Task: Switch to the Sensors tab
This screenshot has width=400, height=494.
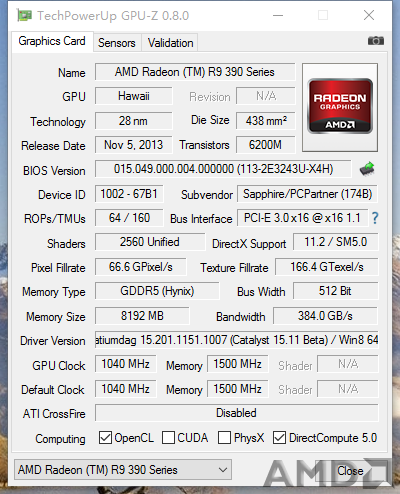Action: pyautogui.click(x=117, y=43)
